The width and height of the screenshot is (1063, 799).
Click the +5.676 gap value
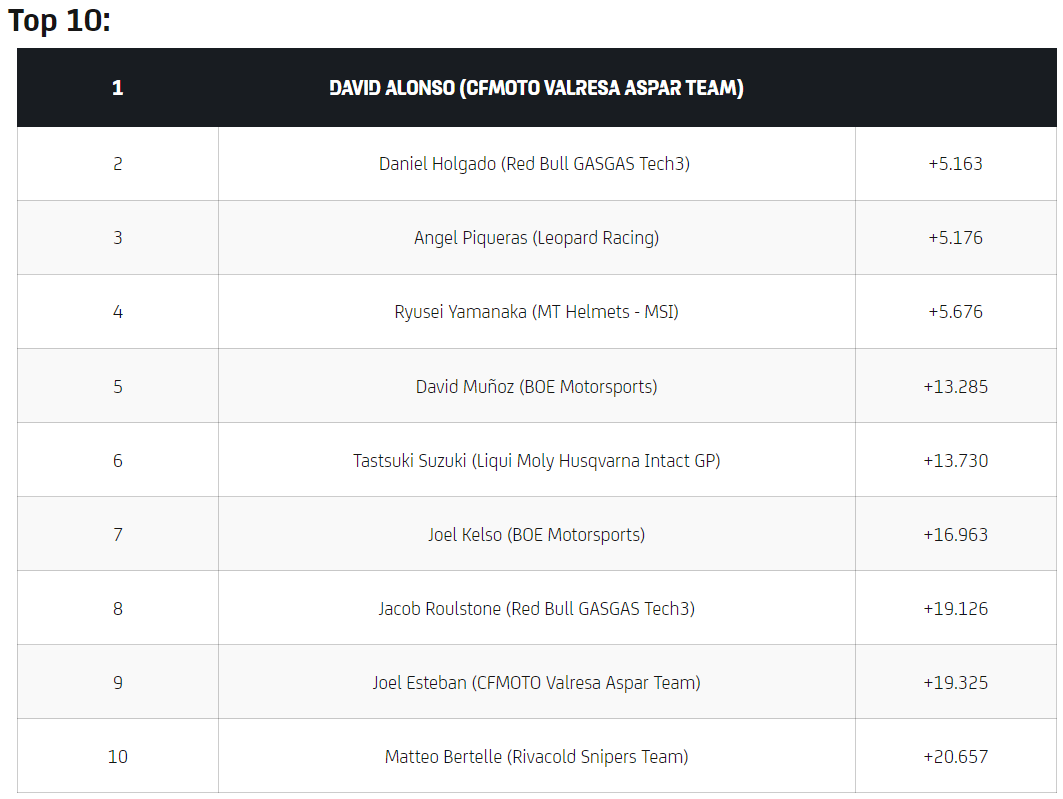955,312
